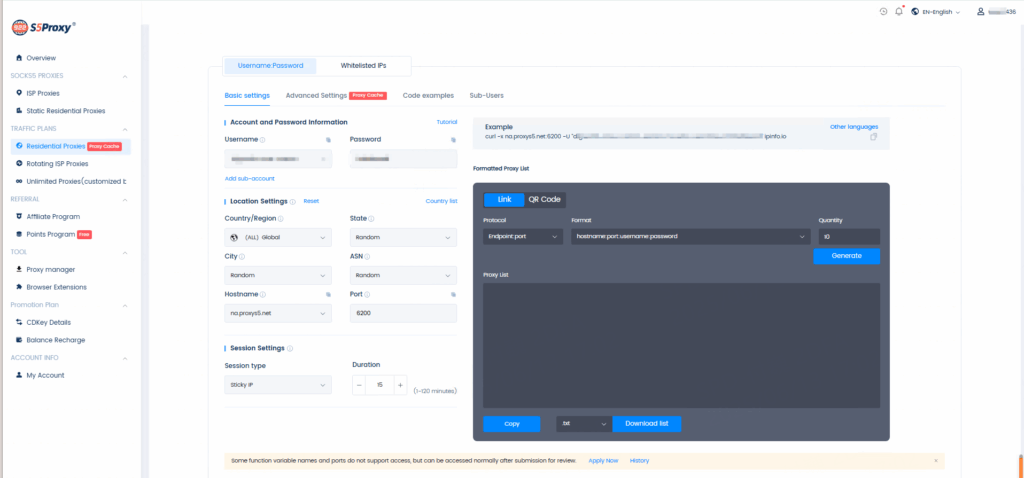Click the Copy proxy list button
Screen dimensions: 1024x478
pyautogui.click(x=512, y=424)
